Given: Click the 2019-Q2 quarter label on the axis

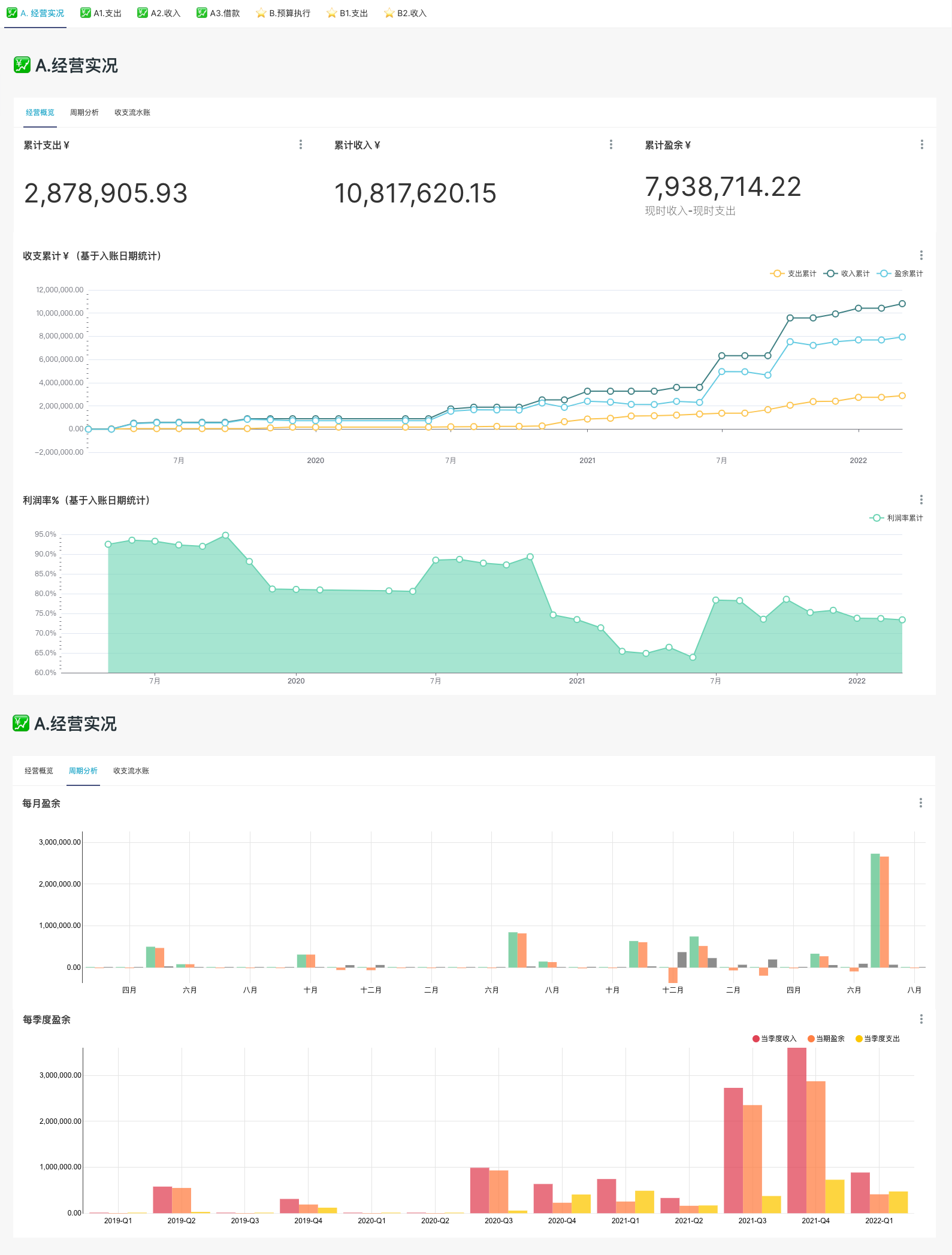Looking at the screenshot, I should click(182, 1220).
